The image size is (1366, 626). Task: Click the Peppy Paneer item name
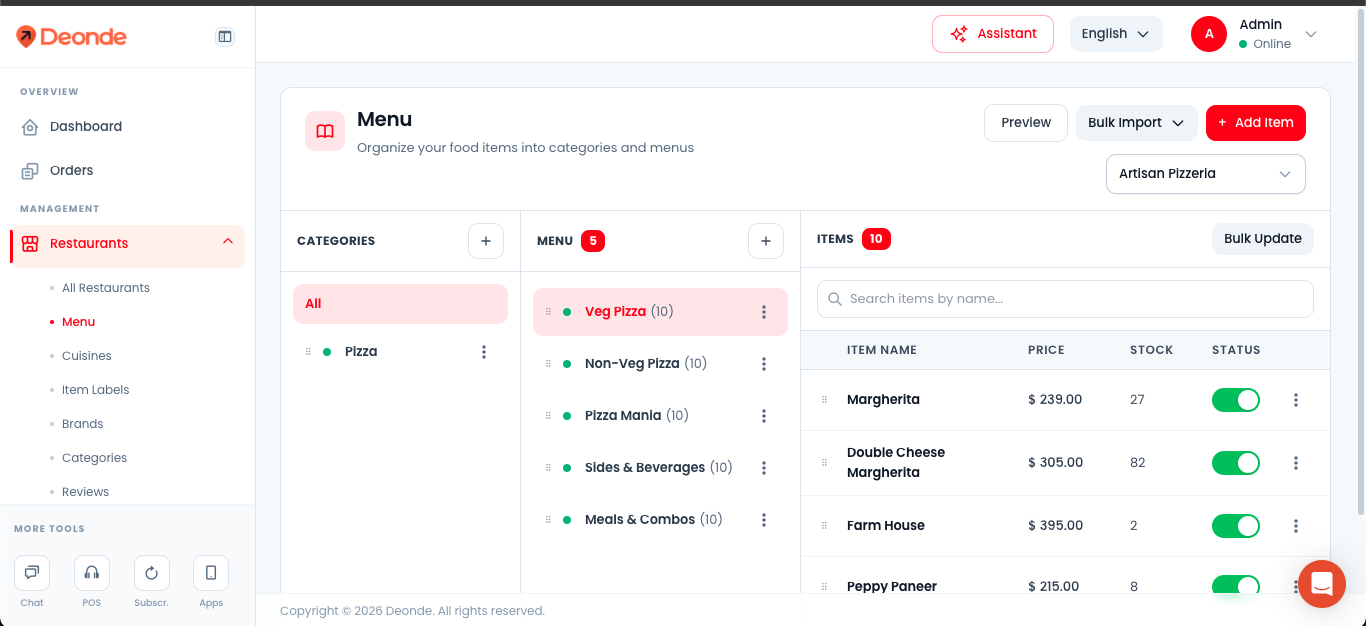pos(892,587)
